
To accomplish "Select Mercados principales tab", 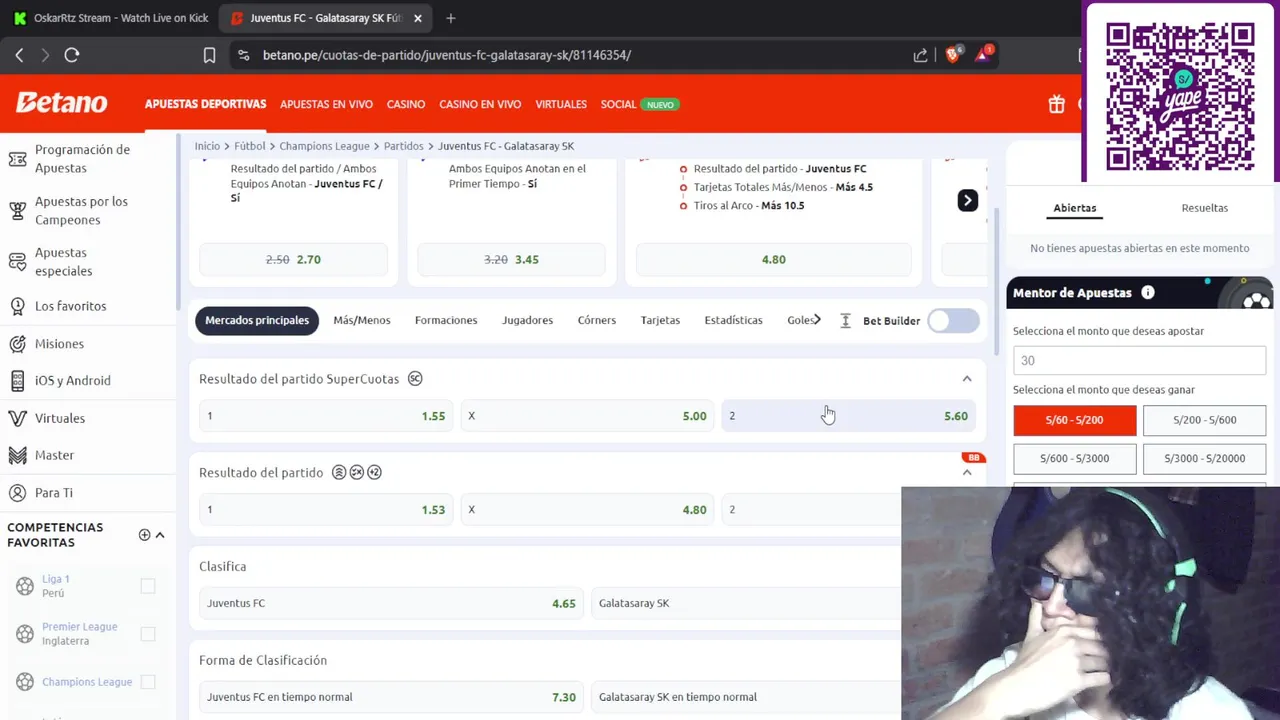I will coord(257,320).
